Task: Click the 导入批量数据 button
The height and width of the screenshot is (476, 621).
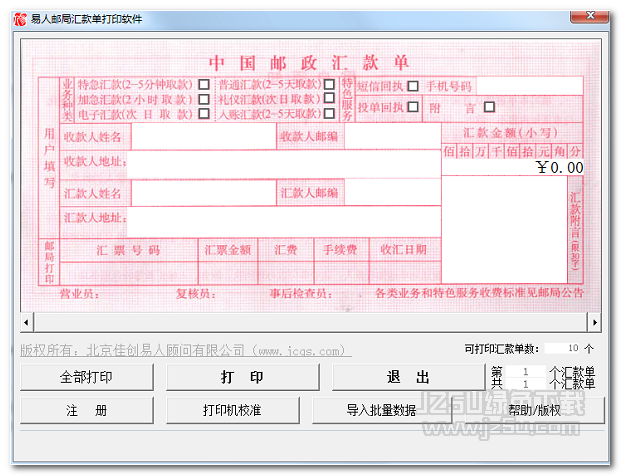Action: 382,410
